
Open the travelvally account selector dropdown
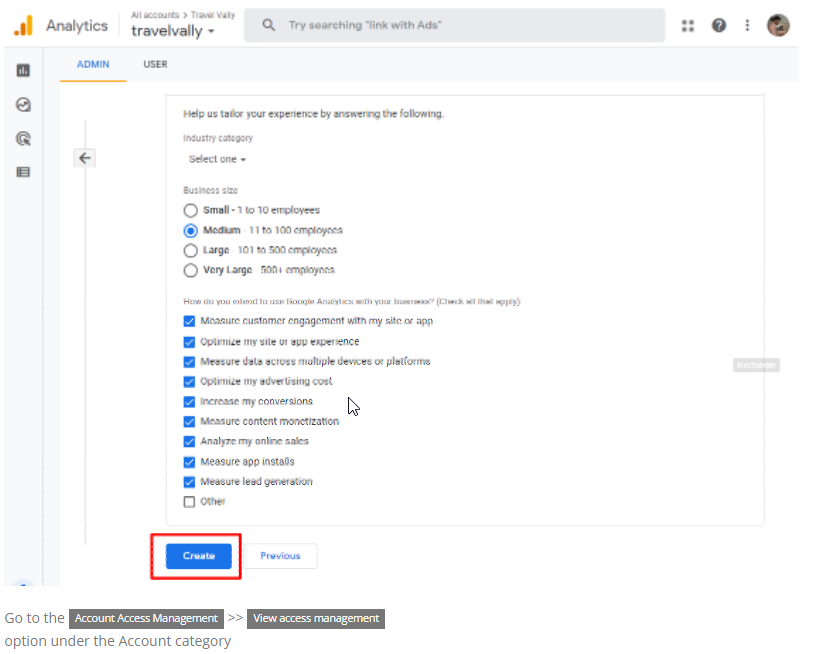tap(173, 31)
